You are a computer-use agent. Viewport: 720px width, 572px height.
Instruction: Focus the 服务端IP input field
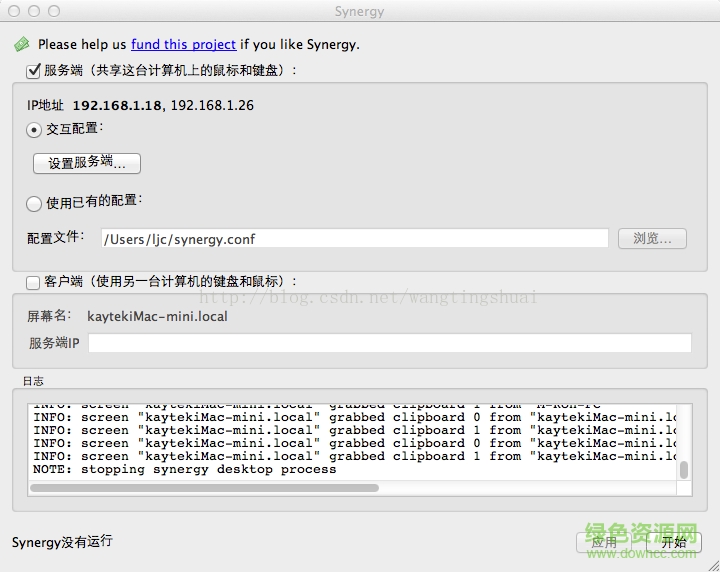(389, 343)
